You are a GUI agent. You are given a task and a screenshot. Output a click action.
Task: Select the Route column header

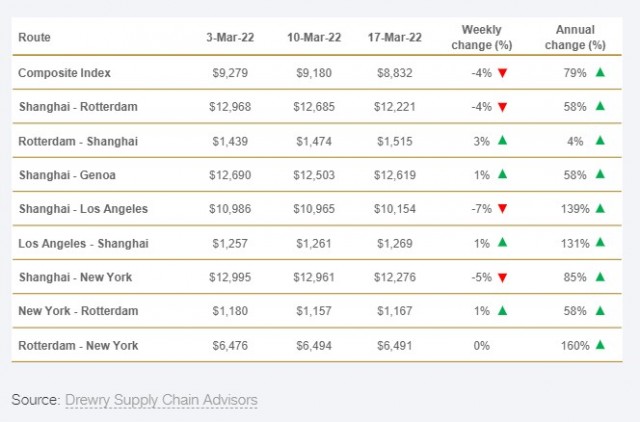click(x=34, y=37)
